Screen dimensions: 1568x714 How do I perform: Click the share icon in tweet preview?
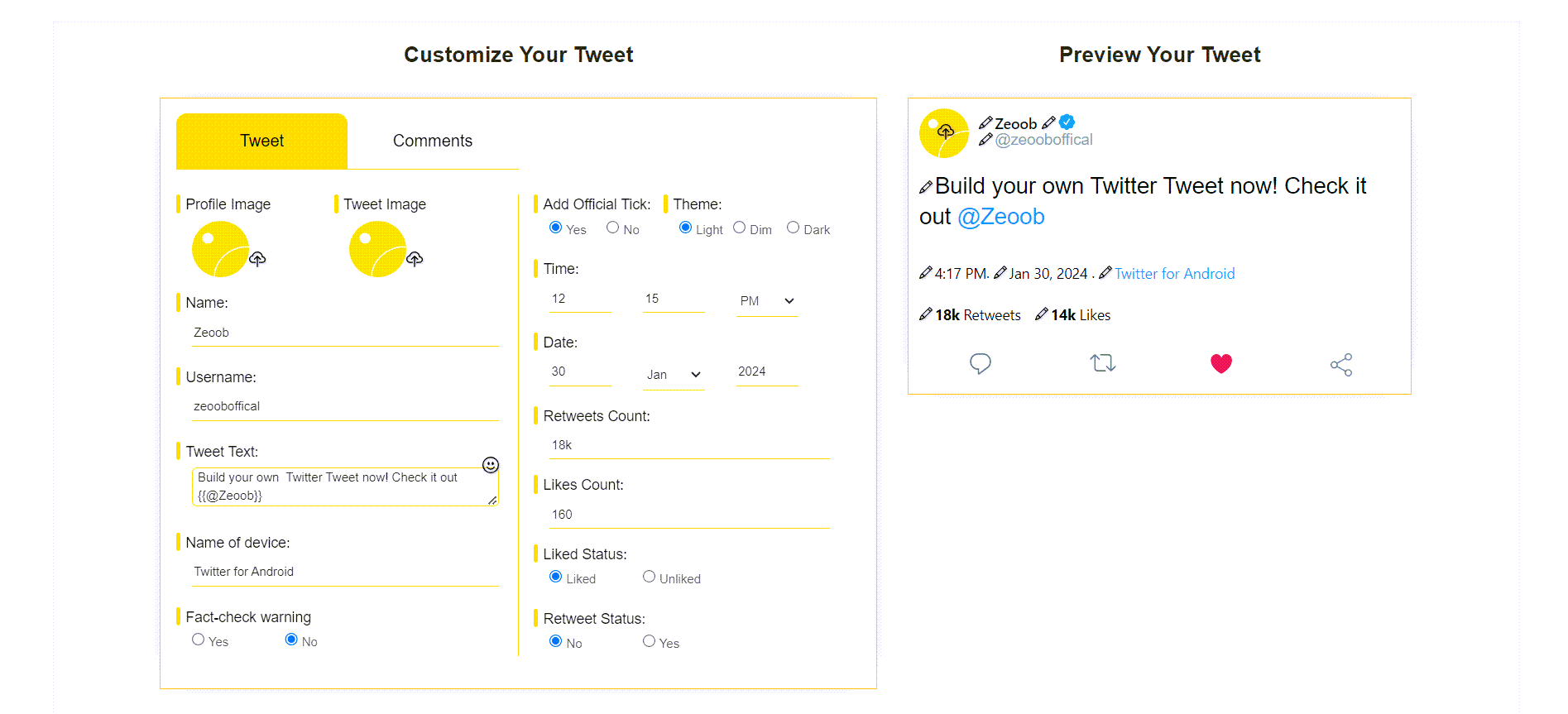pyautogui.click(x=1341, y=365)
